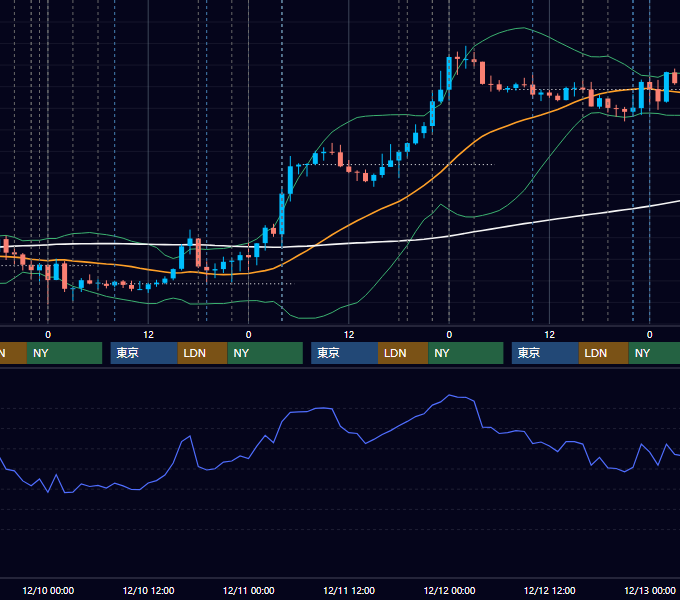This screenshot has height=600, width=680.
Task: Click the 12/11 00:00 date label
Action: click(x=248, y=590)
